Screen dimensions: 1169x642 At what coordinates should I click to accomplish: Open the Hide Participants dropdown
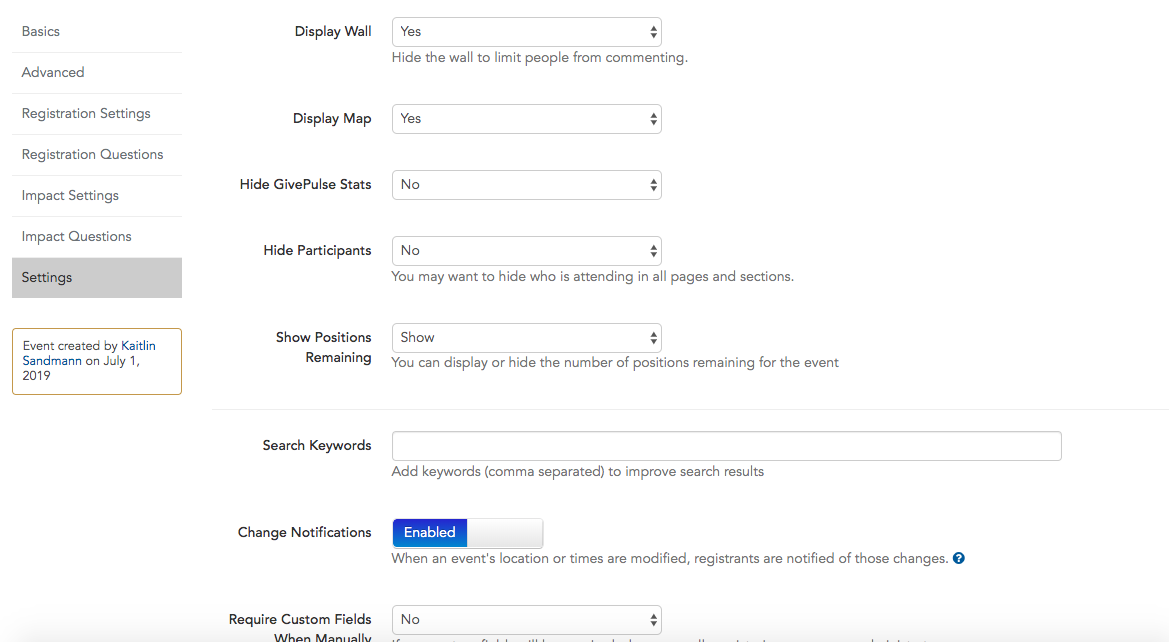[526, 251]
